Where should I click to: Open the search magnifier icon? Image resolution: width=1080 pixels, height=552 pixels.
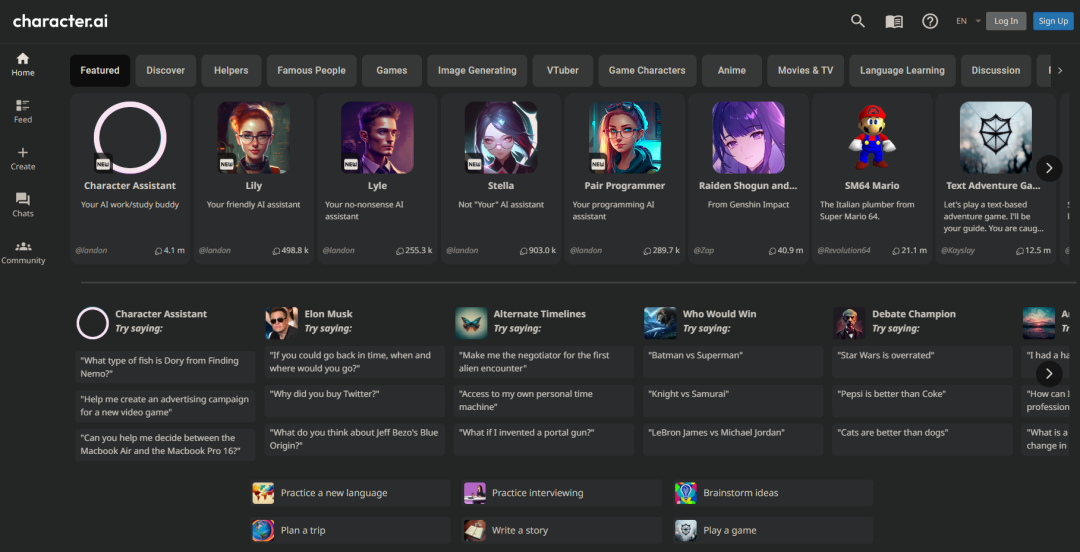(858, 21)
